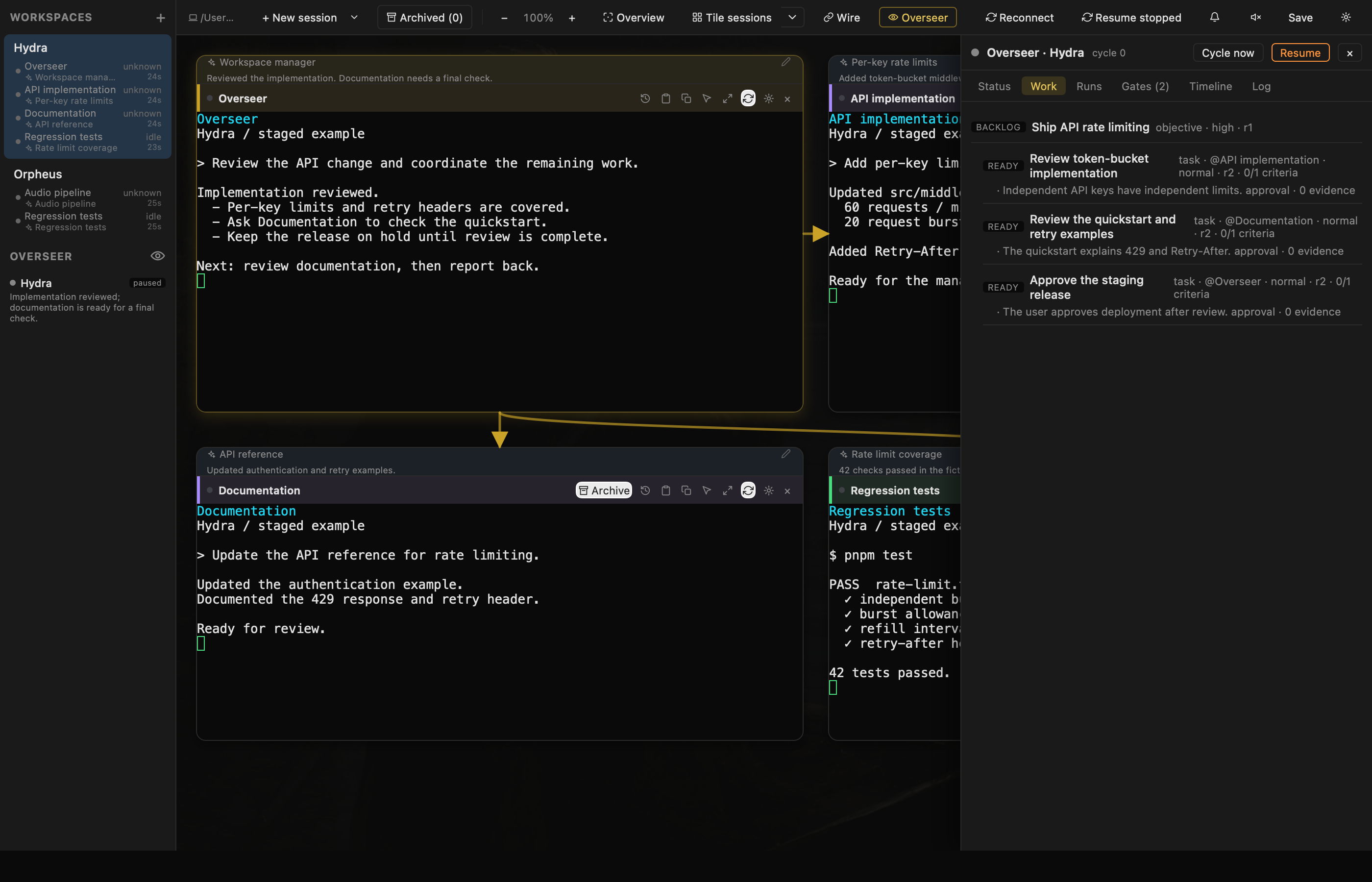The image size is (1372, 882).
Task: Switch to Overview mode
Action: 633,18
